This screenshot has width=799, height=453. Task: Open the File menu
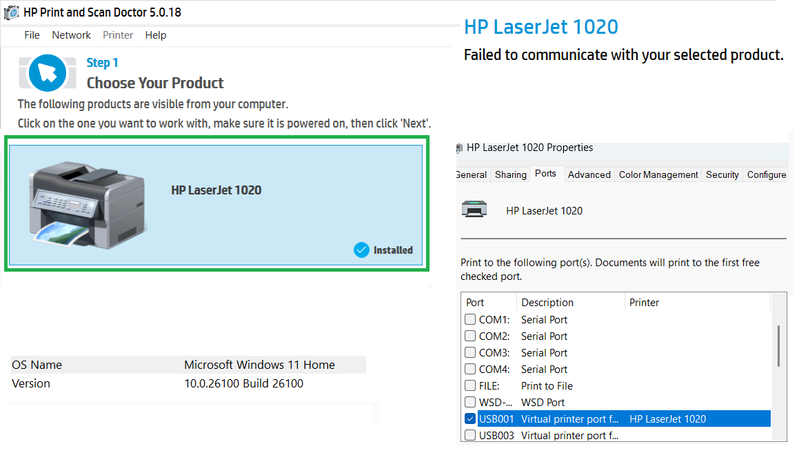click(x=32, y=35)
